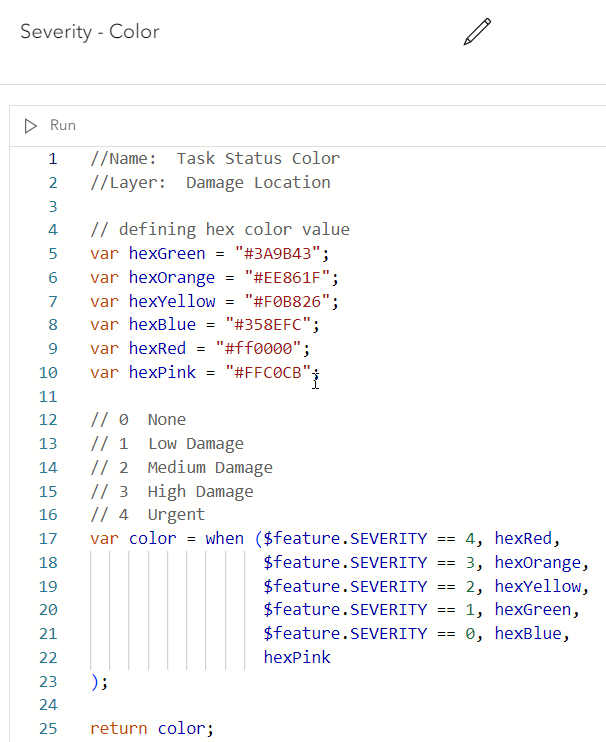Click the comment '// 2 Medium Damage'
Viewport: 606px width, 742px height.
pos(181,468)
